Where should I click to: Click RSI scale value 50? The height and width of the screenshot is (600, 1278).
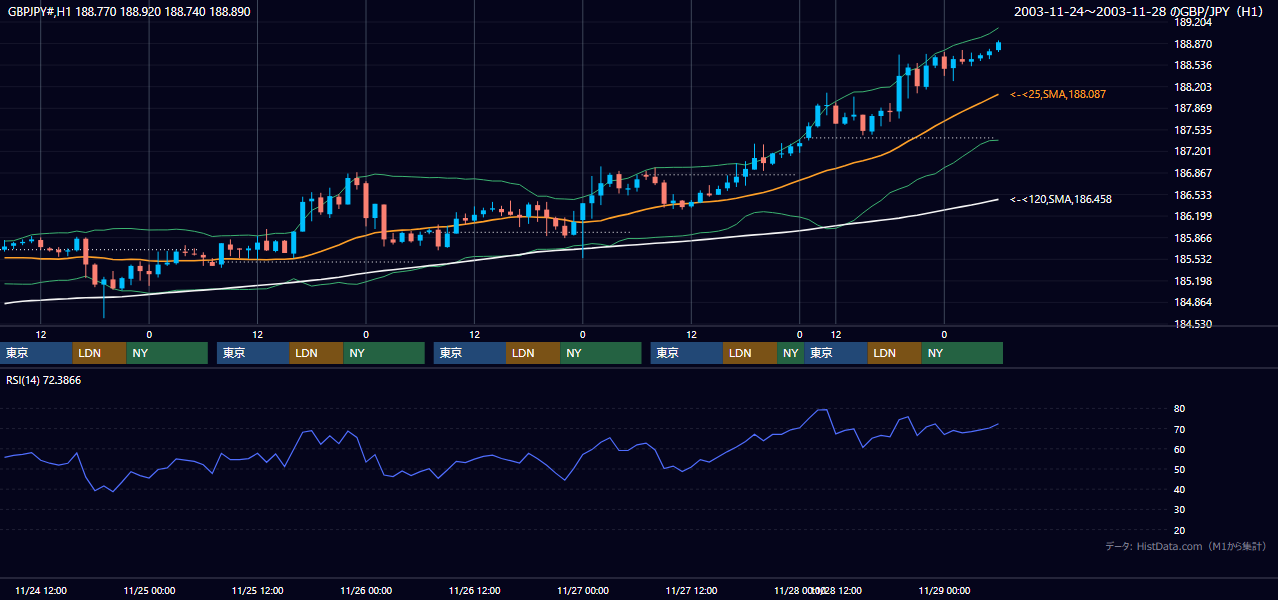[x=1179, y=469]
